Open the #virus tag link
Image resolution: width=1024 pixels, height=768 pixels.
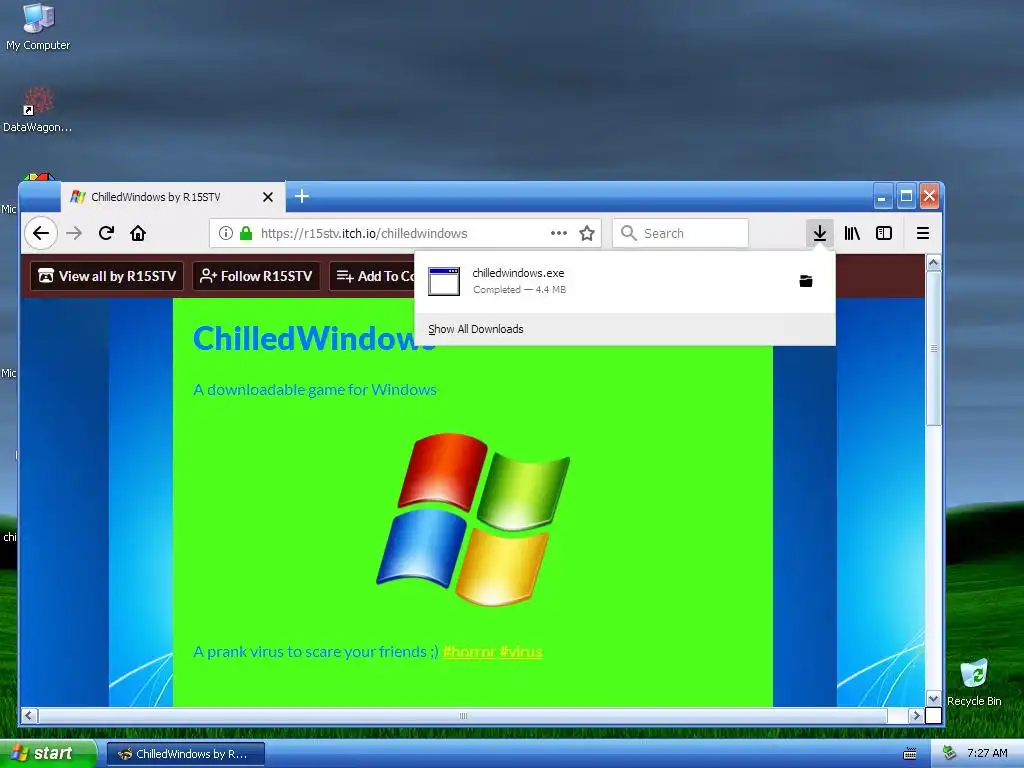point(521,652)
